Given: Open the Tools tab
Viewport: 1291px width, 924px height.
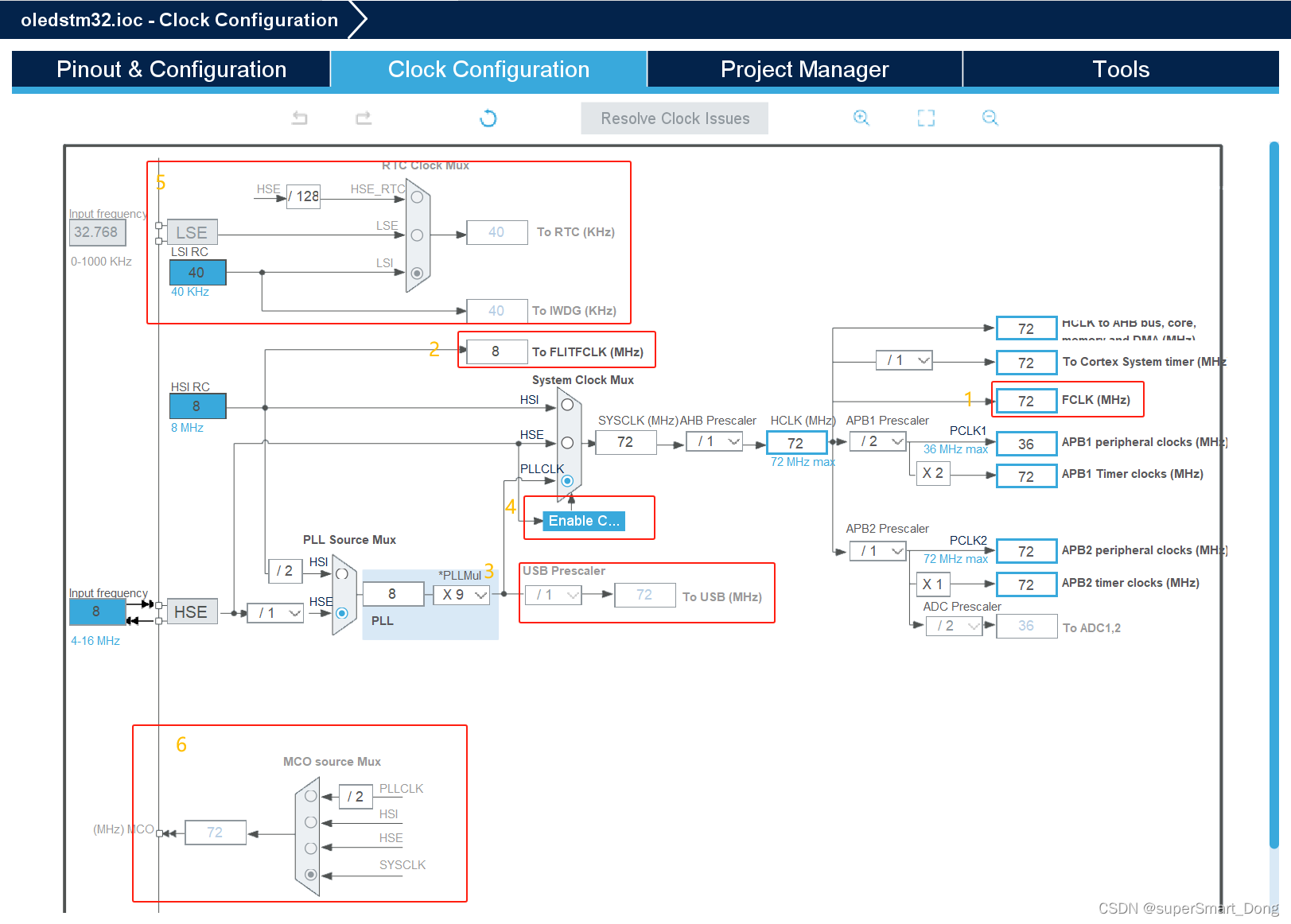Looking at the screenshot, I should [x=1121, y=69].
